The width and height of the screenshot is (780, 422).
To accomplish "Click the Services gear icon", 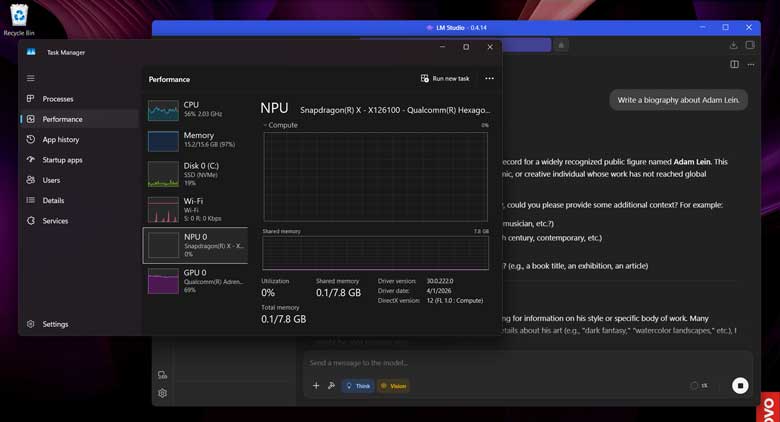I will tap(31, 220).
